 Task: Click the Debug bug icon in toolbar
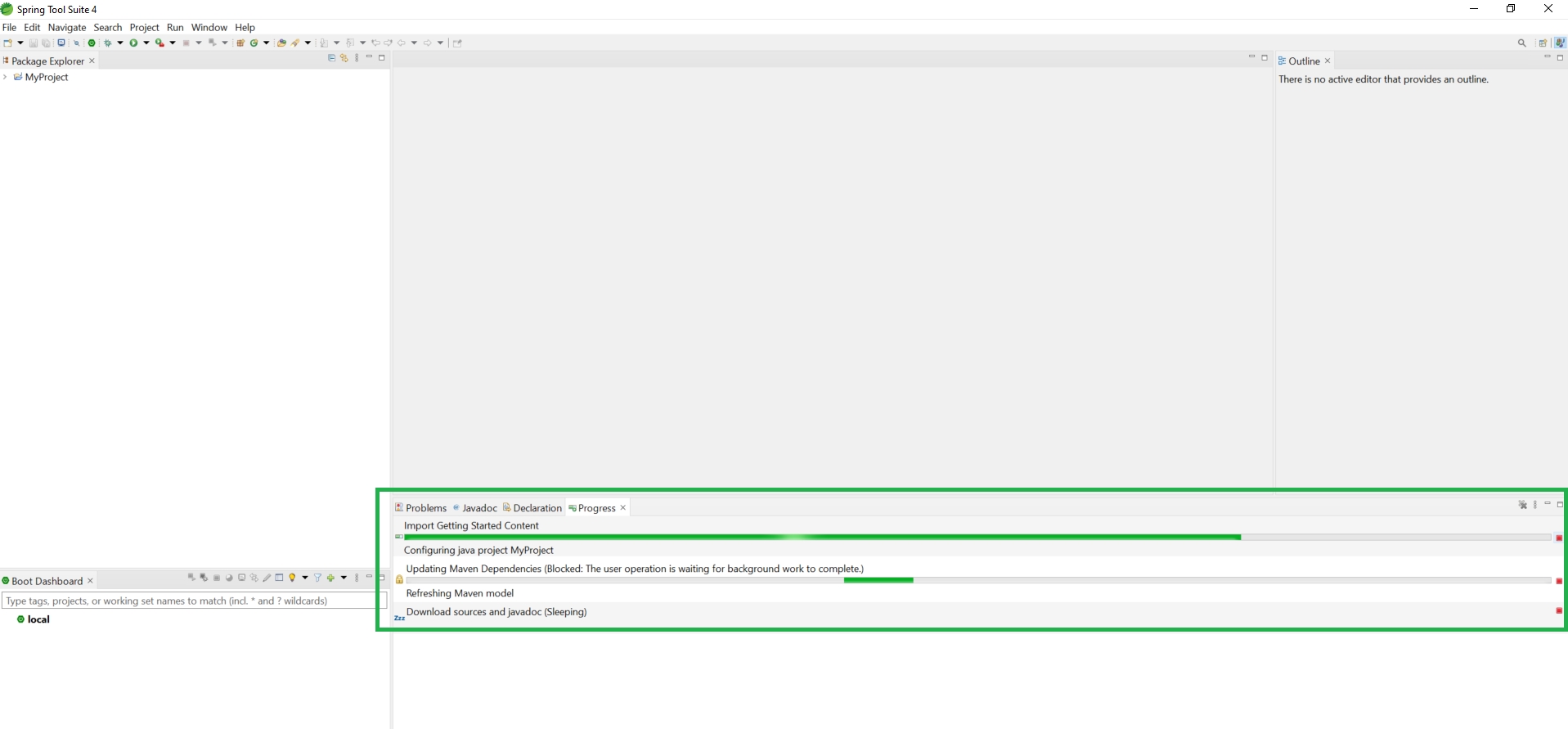click(x=107, y=43)
